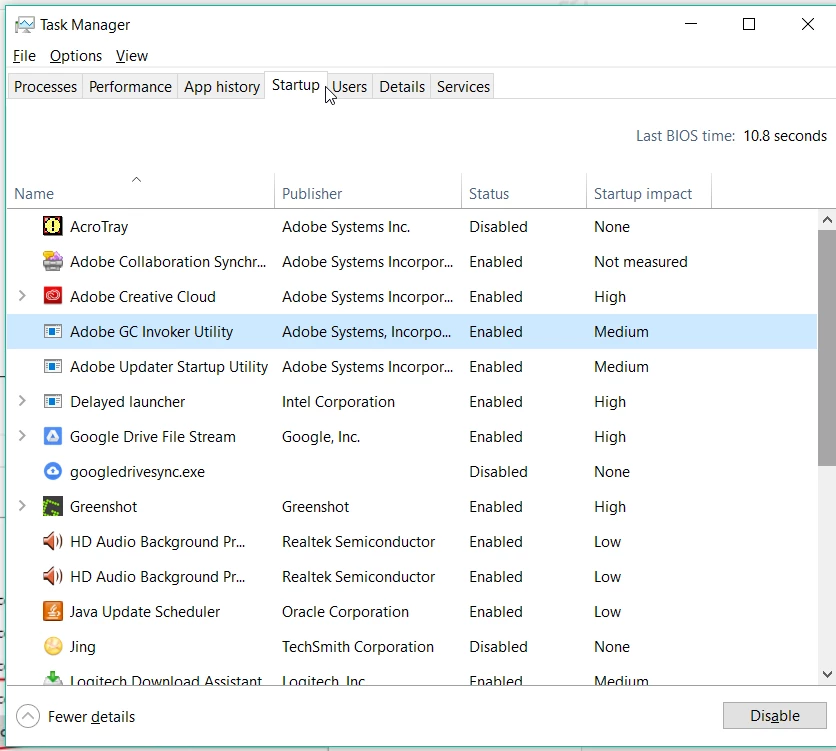Select the Startup tab
The height and width of the screenshot is (751, 836).
point(295,85)
